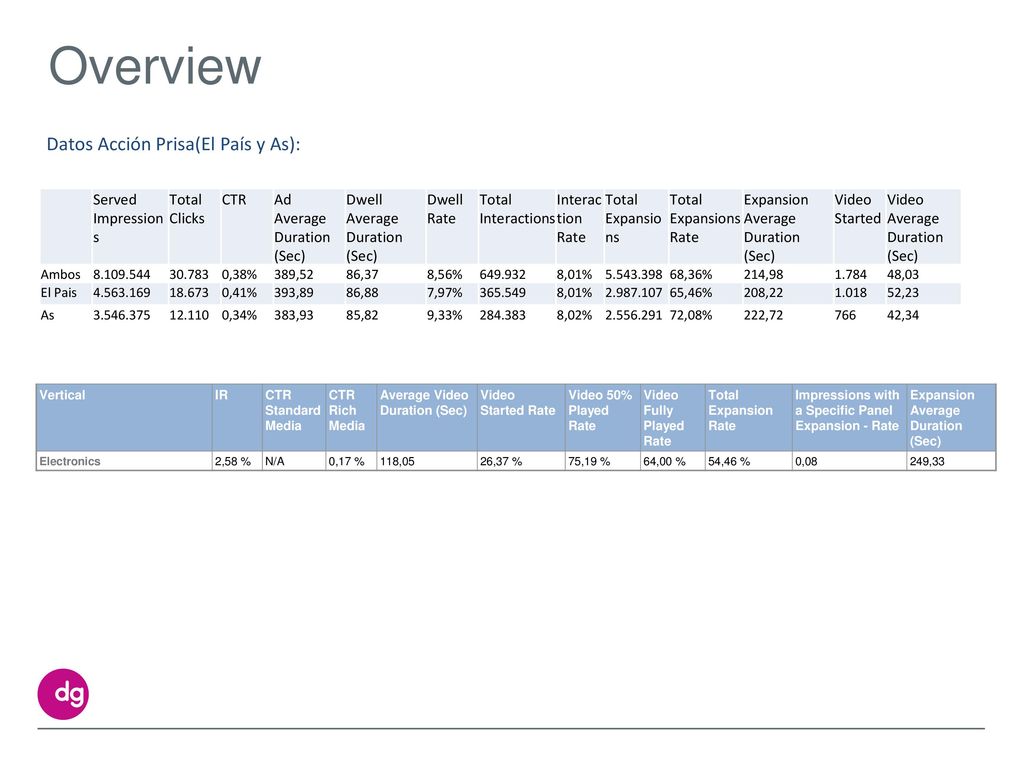Select the CTR value 0,38%
The width and height of the screenshot is (1024, 768).
tap(239, 275)
